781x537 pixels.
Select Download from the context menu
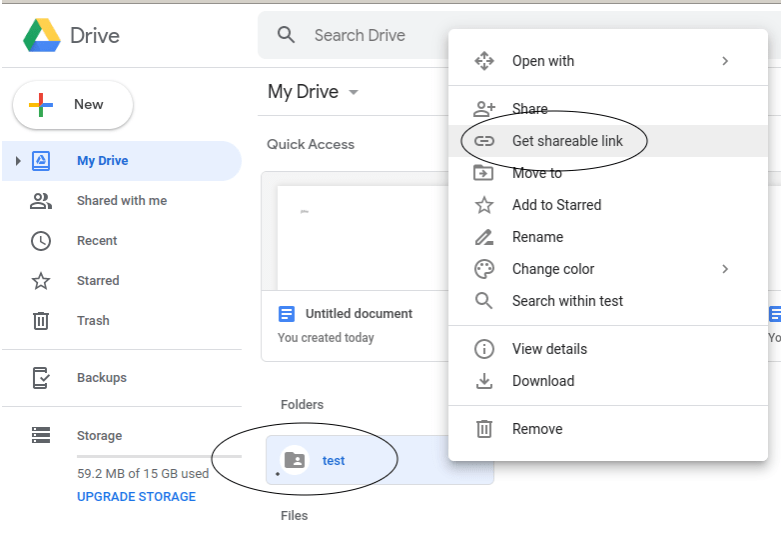click(x=543, y=381)
